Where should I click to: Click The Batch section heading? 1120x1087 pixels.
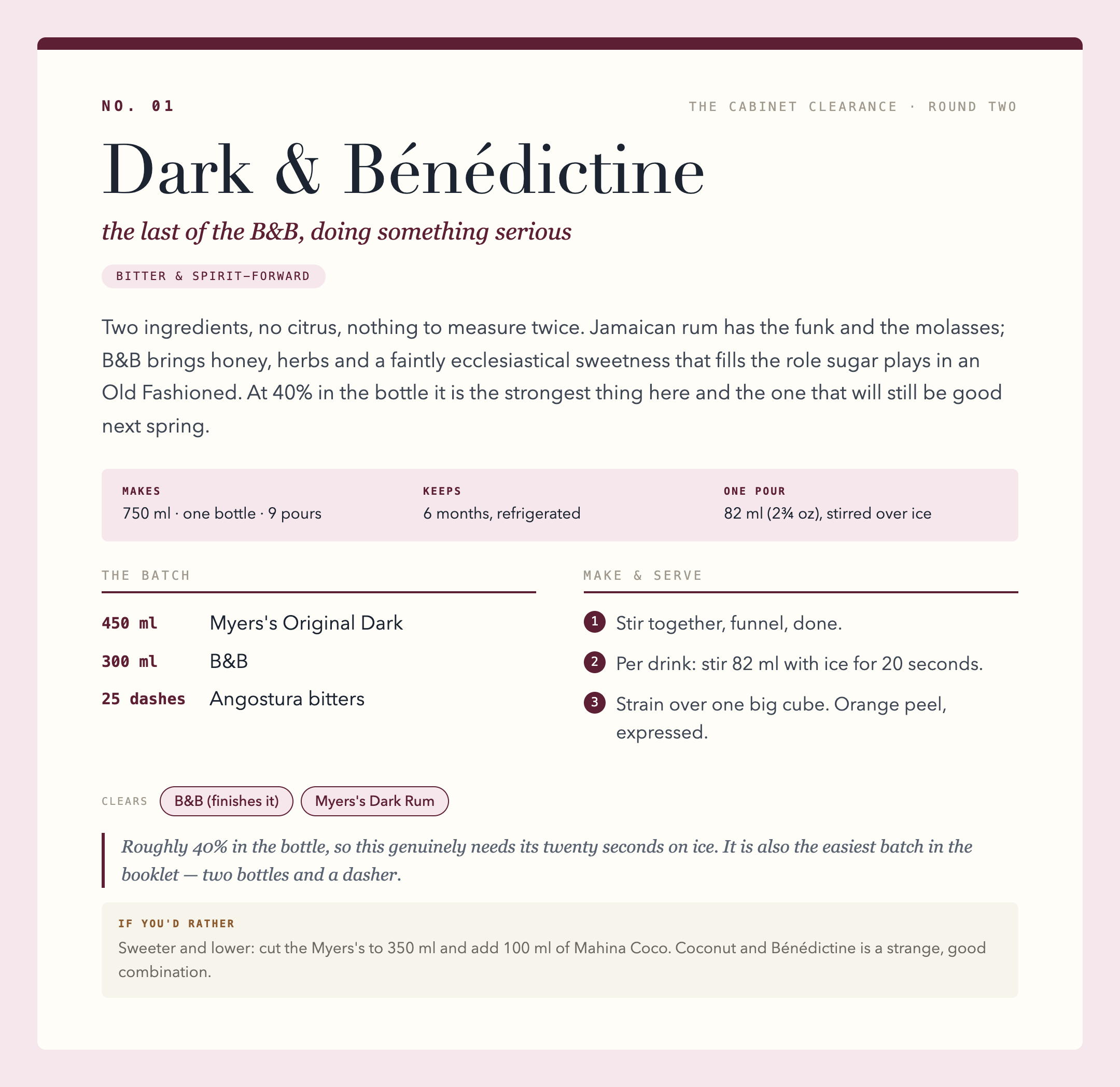pyautogui.click(x=146, y=576)
